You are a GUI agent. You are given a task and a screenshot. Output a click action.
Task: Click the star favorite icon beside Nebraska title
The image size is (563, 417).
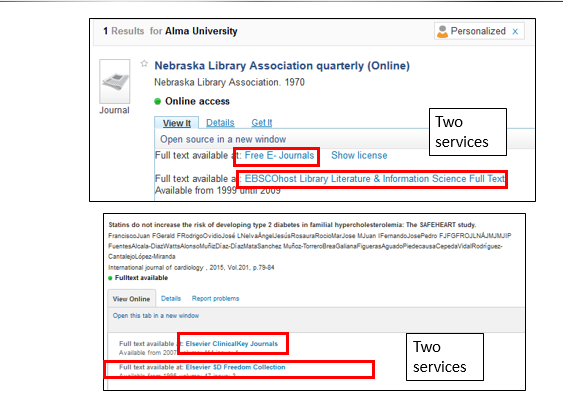click(x=144, y=64)
